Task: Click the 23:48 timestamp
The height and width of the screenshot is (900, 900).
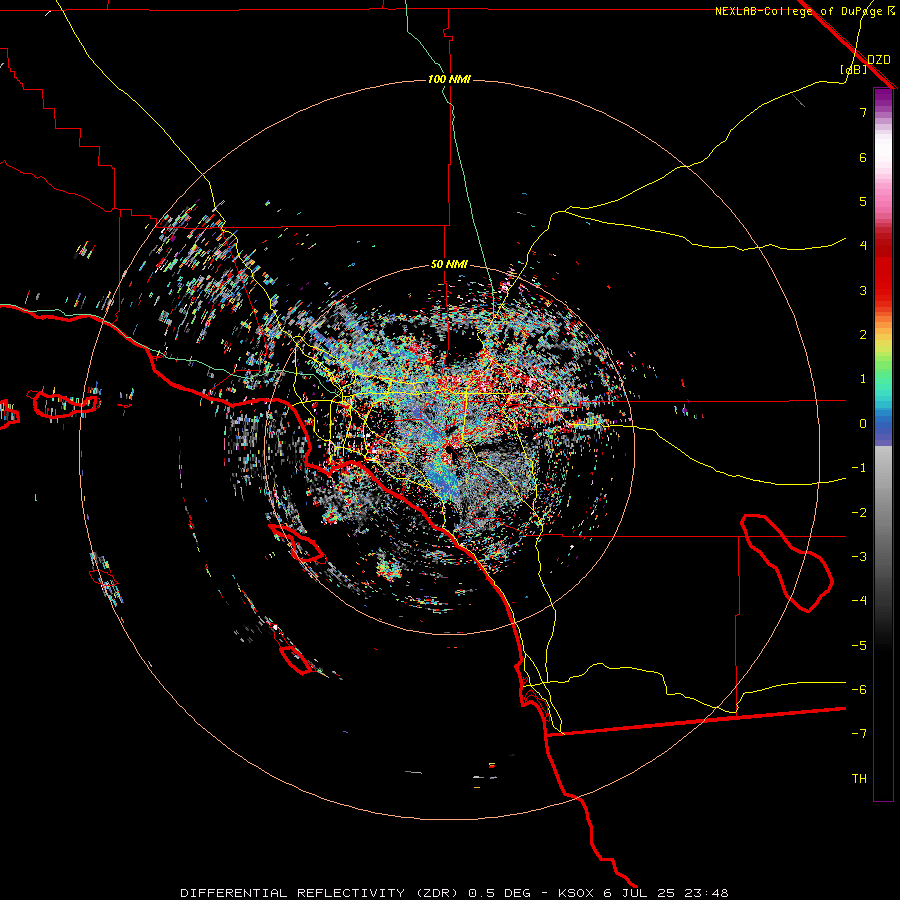Action: point(709,893)
